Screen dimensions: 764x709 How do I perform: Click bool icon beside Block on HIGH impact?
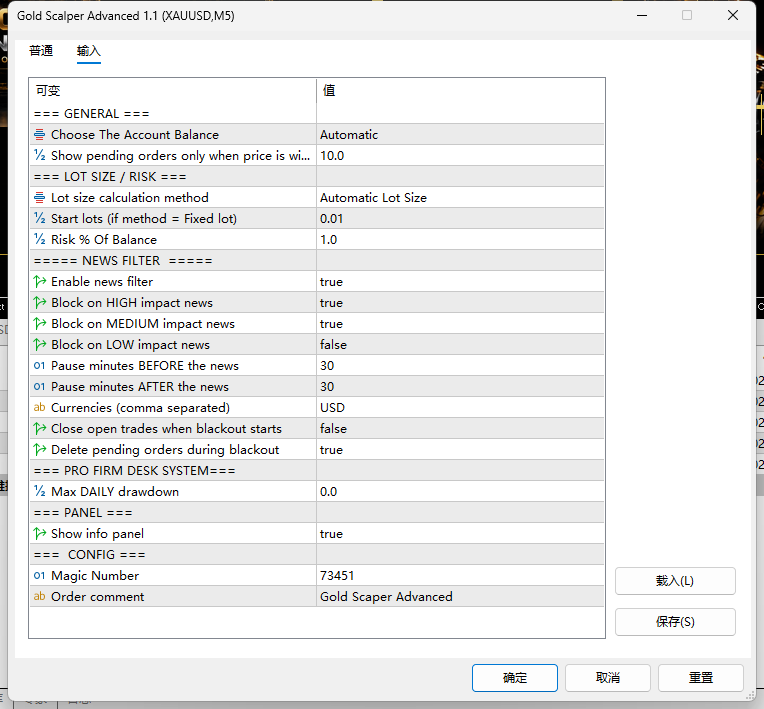click(x=39, y=303)
